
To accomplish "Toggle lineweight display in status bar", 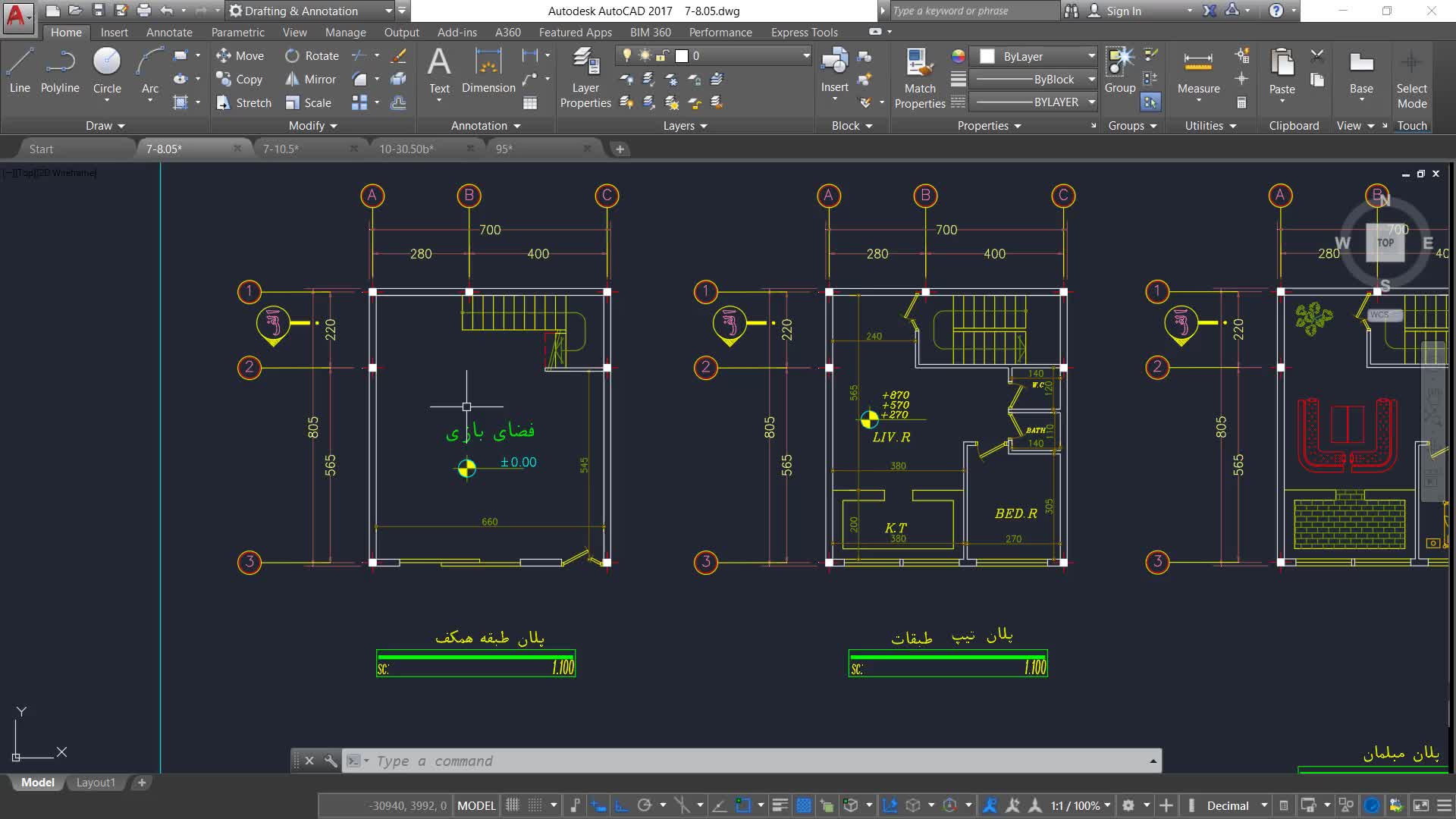I will tap(780, 805).
